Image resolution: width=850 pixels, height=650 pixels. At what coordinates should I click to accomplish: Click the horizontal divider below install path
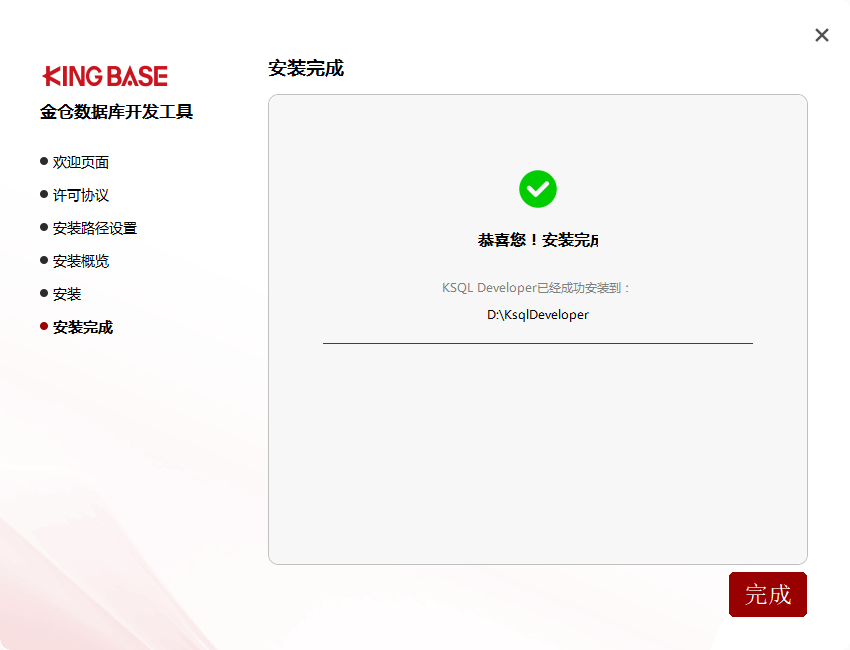click(537, 343)
